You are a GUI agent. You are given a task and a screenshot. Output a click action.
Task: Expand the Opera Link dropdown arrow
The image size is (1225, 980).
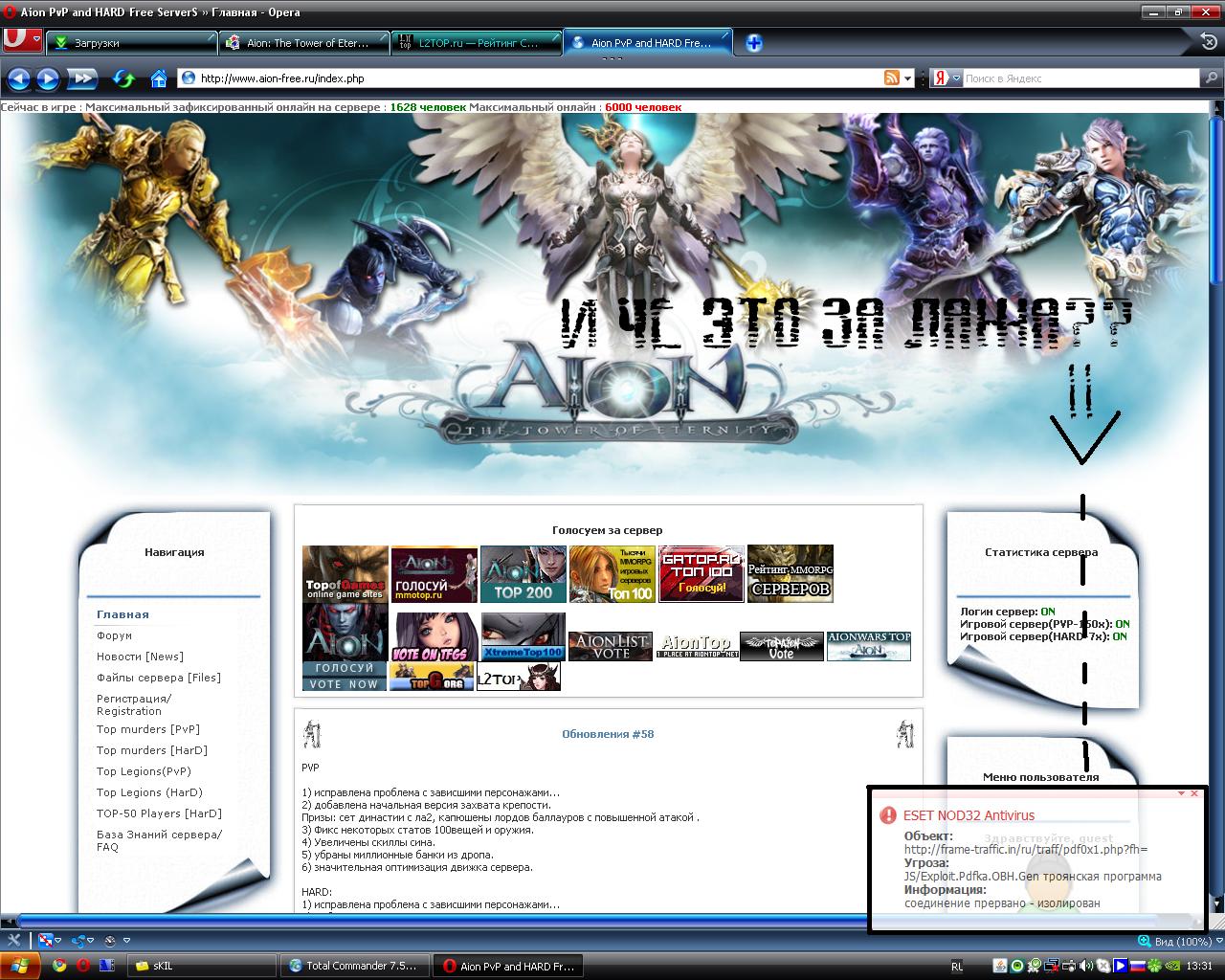point(92,941)
